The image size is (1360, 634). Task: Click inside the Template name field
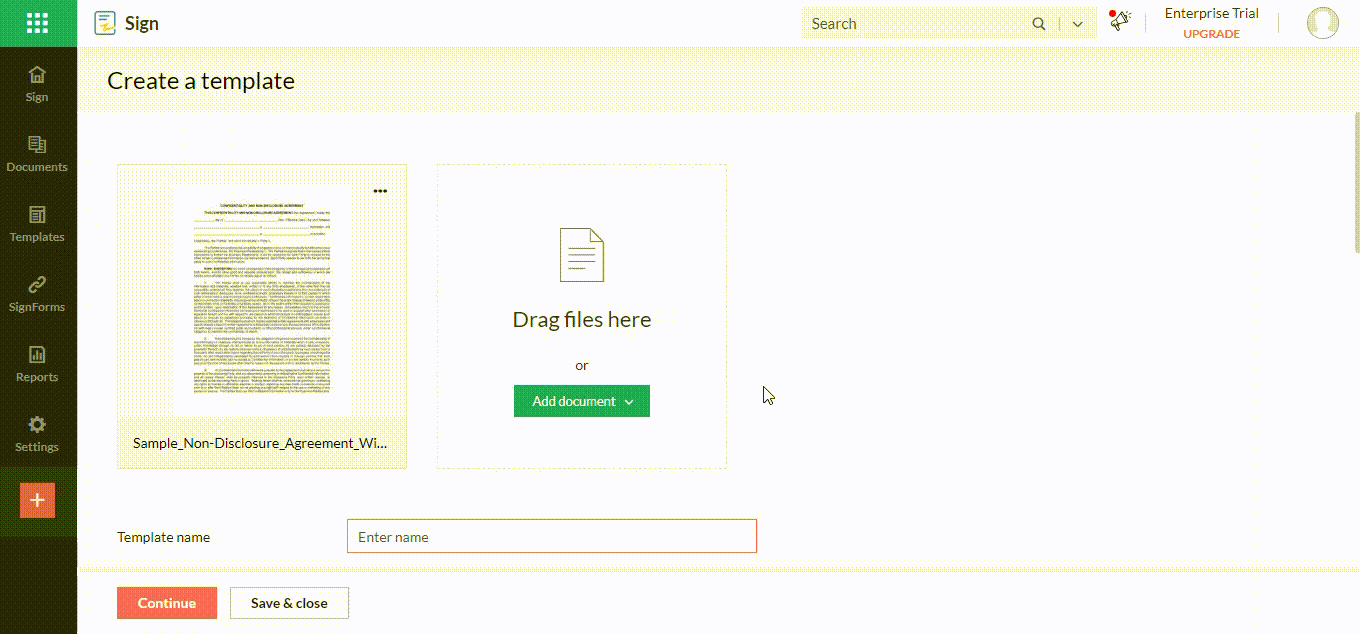coord(551,536)
